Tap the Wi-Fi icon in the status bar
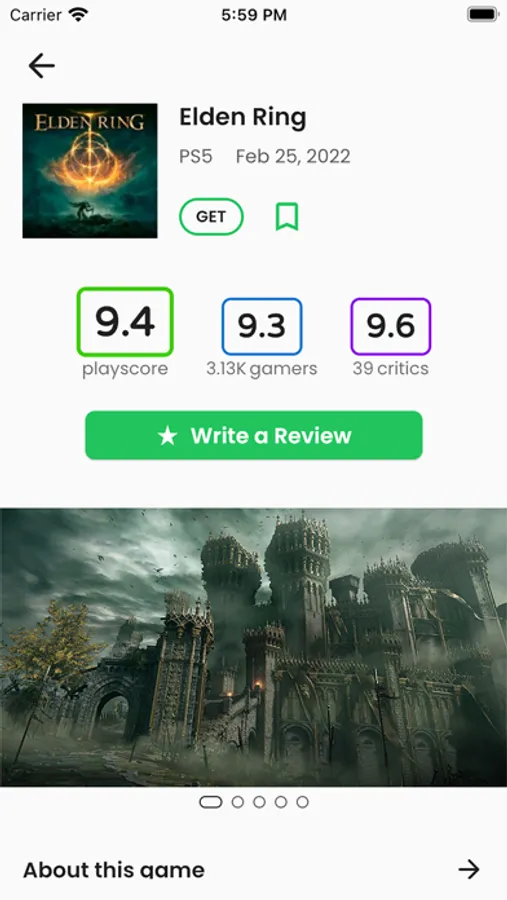This screenshot has height=900, width=507. pos(78,14)
